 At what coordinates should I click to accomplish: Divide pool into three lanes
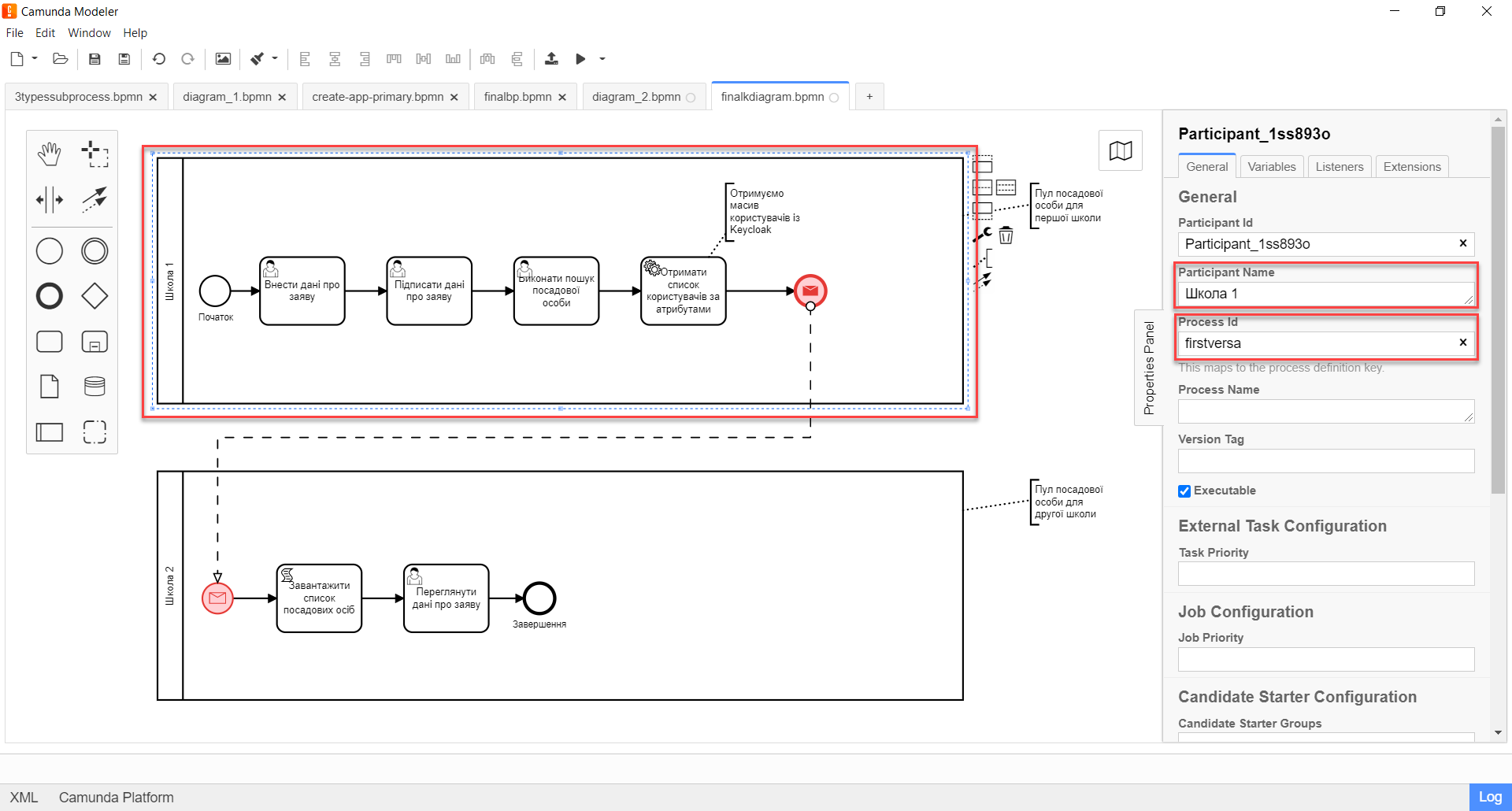tap(1006, 187)
